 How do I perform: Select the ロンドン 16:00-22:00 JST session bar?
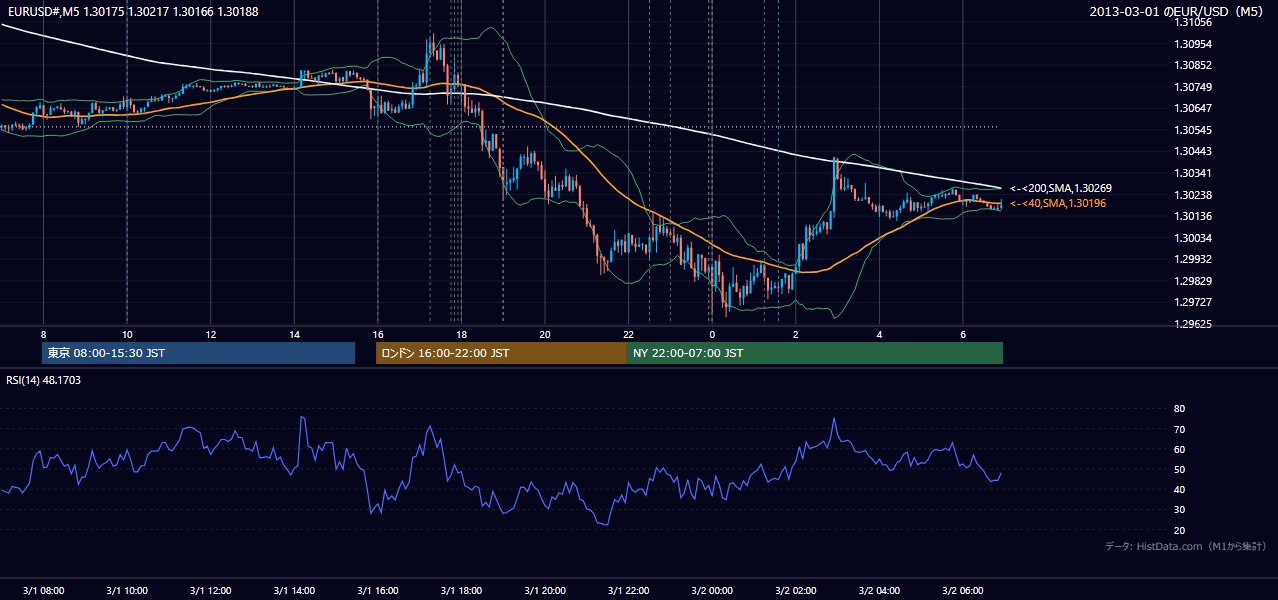pyautogui.click(x=501, y=353)
